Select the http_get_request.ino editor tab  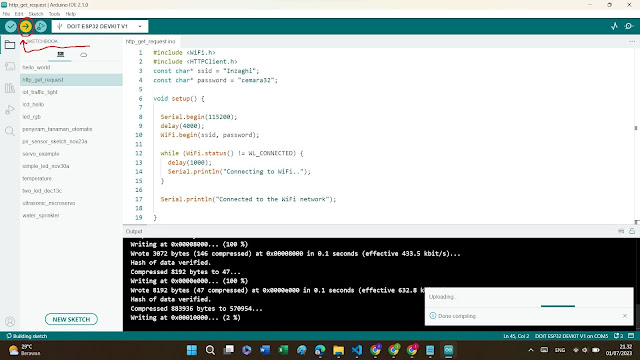(151, 41)
